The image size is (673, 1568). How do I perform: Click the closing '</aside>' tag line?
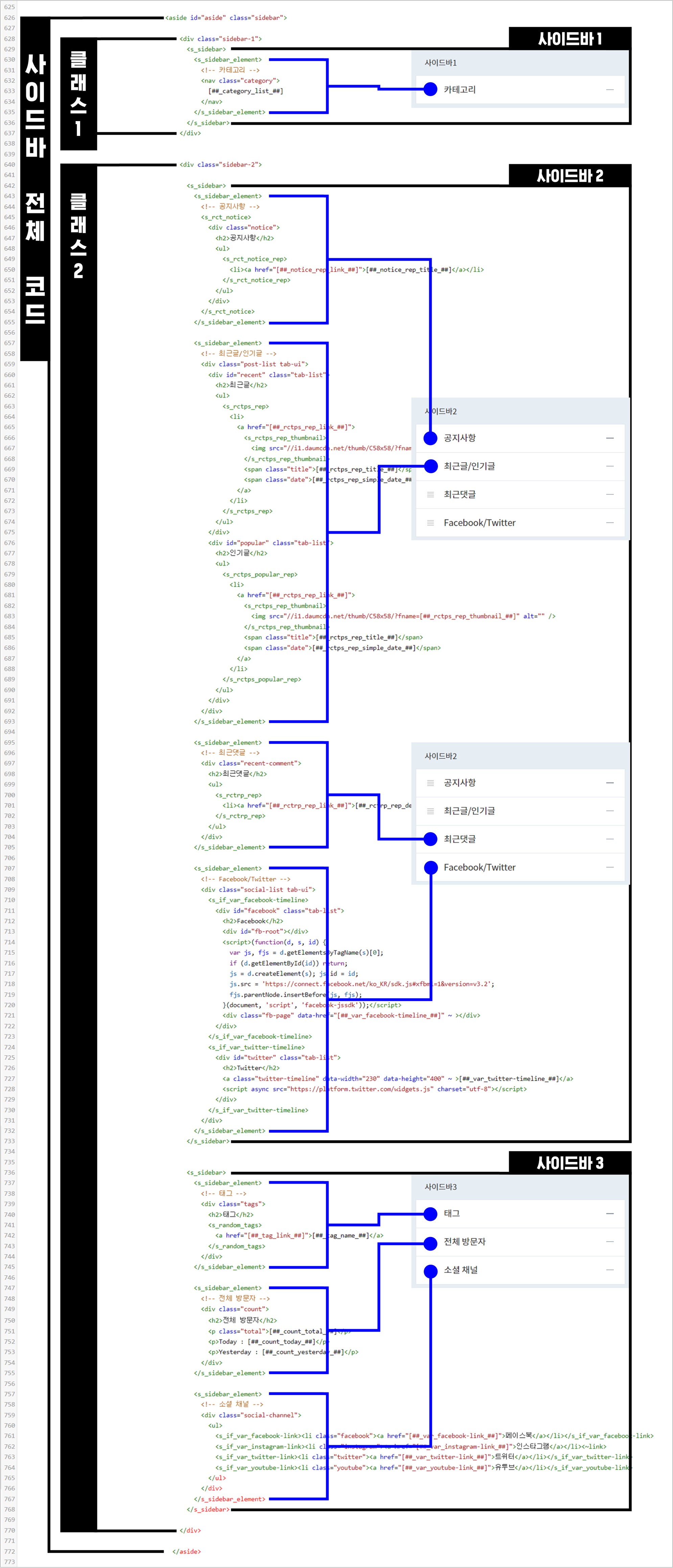click(x=186, y=1551)
